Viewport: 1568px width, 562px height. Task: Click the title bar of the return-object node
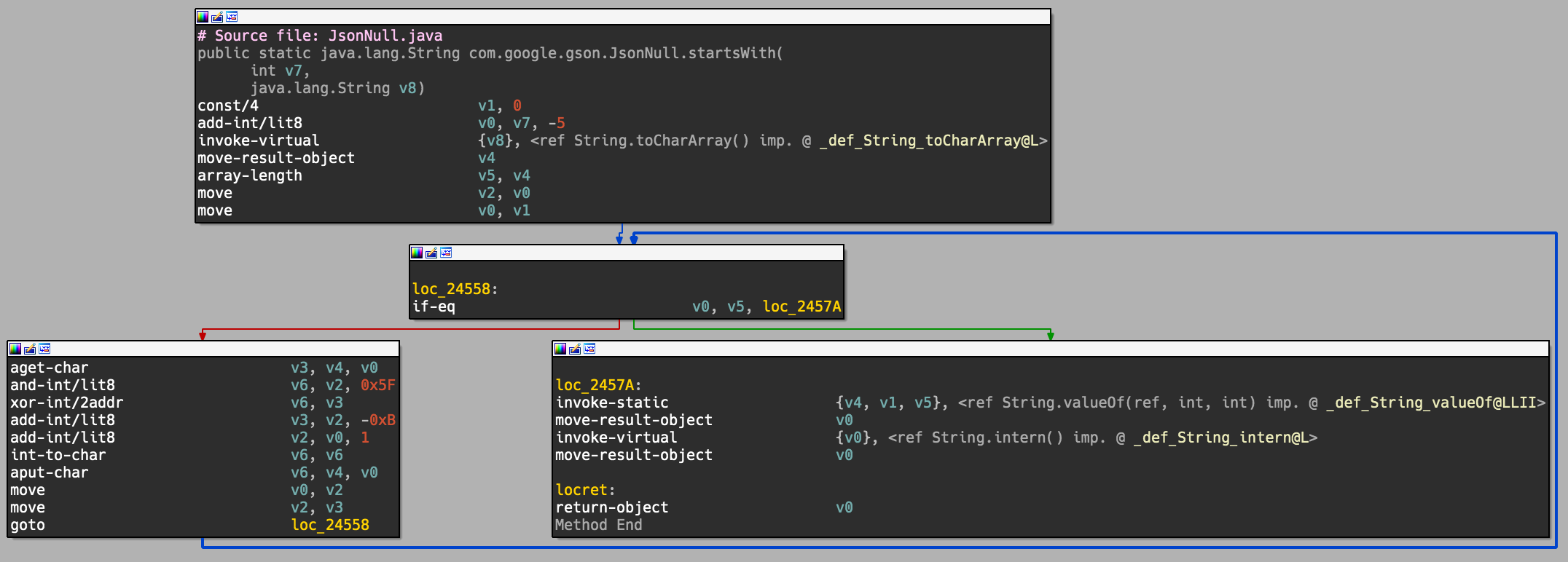pos(1051,349)
